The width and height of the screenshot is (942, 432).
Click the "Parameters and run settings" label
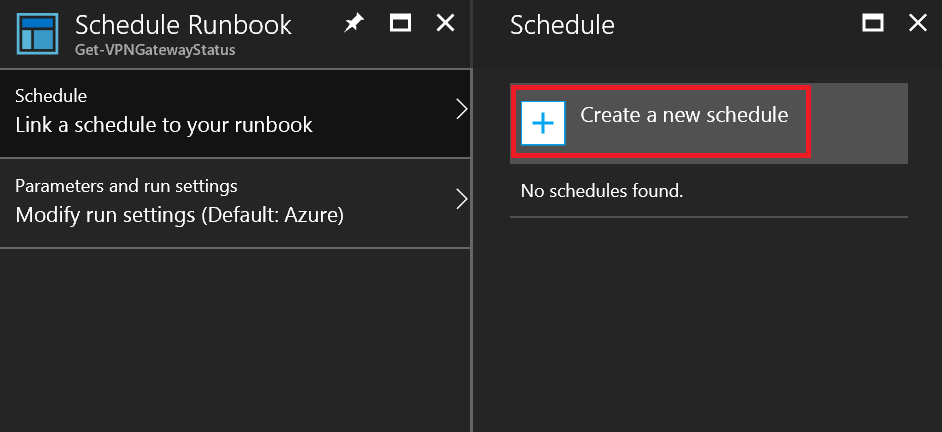(126, 186)
